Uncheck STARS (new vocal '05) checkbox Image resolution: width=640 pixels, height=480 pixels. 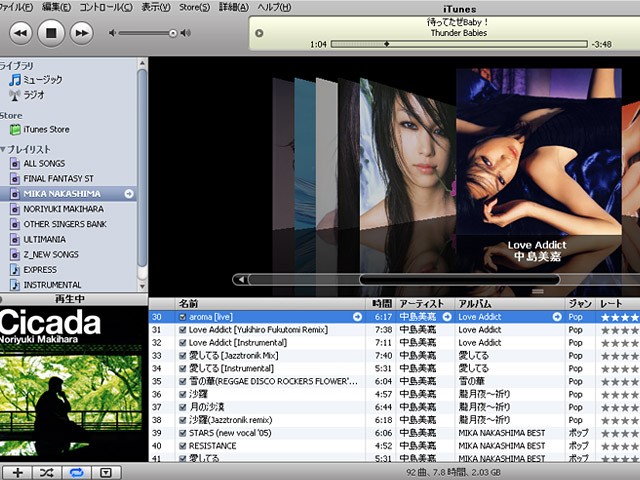pos(182,433)
